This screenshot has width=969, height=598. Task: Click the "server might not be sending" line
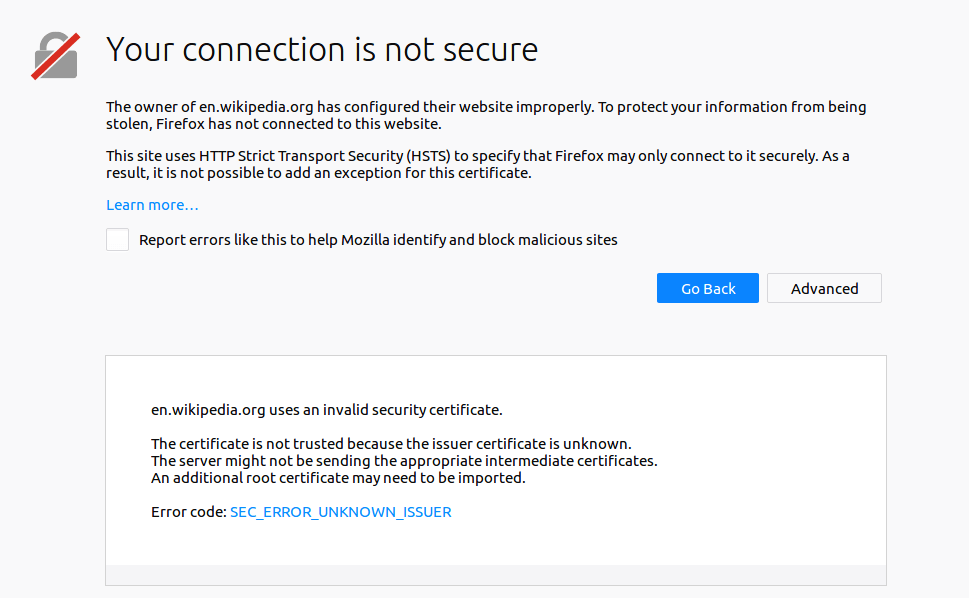(404, 461)
